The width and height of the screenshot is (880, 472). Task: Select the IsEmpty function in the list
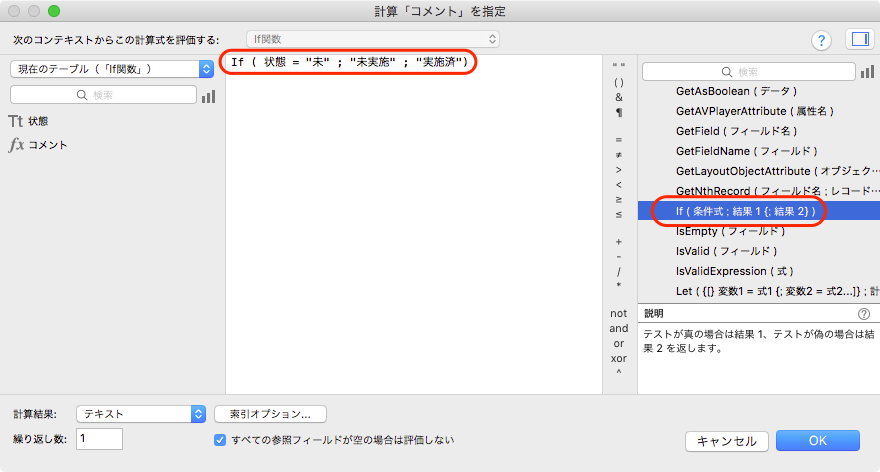(x=730, y=231)
